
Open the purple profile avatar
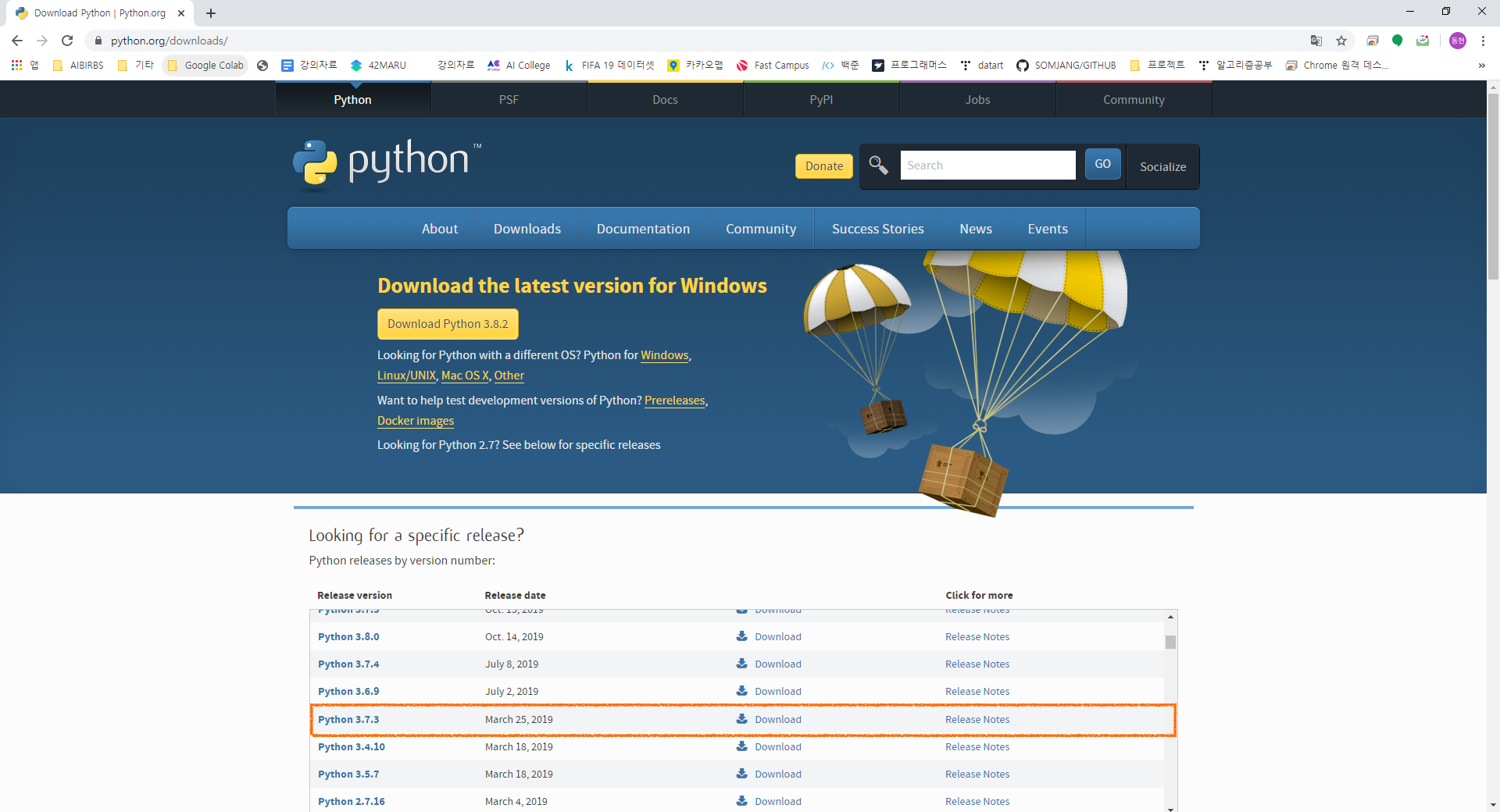1458,41
